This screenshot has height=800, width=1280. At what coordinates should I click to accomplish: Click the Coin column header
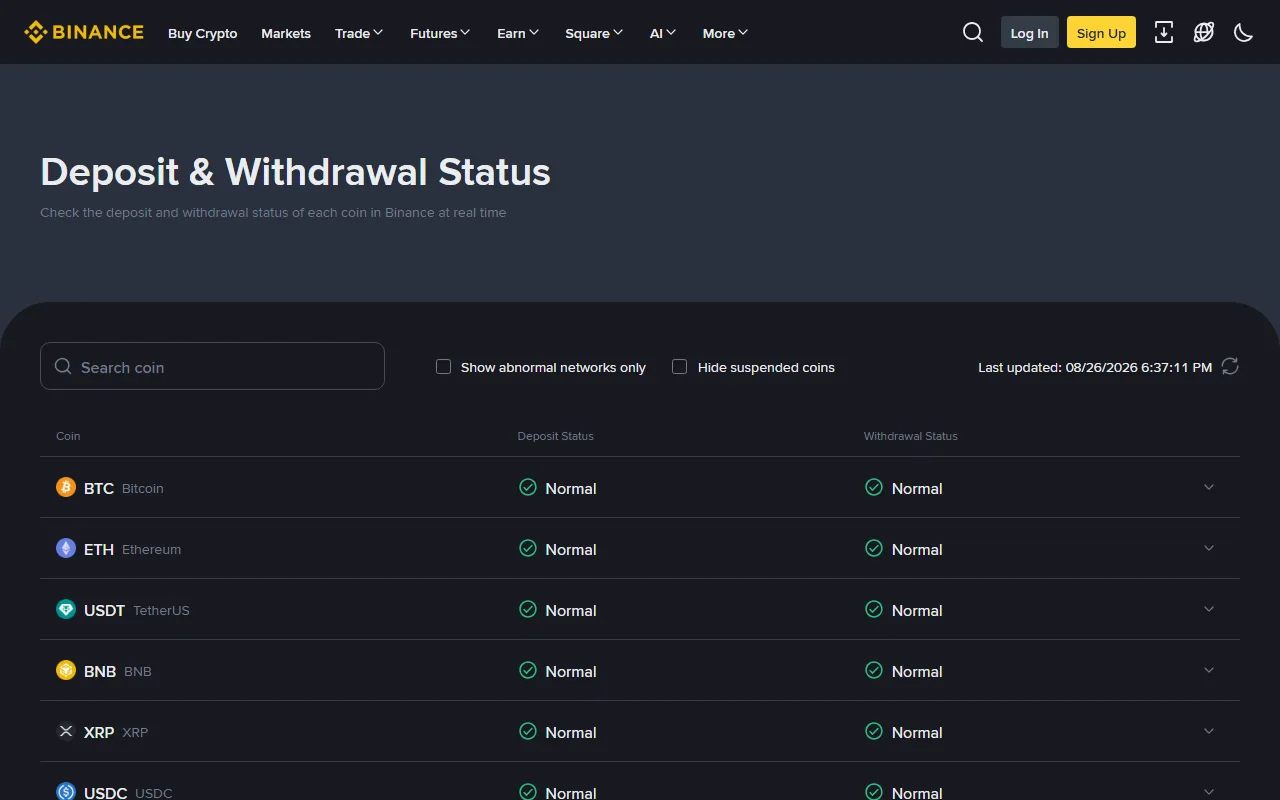pos(68,436)
